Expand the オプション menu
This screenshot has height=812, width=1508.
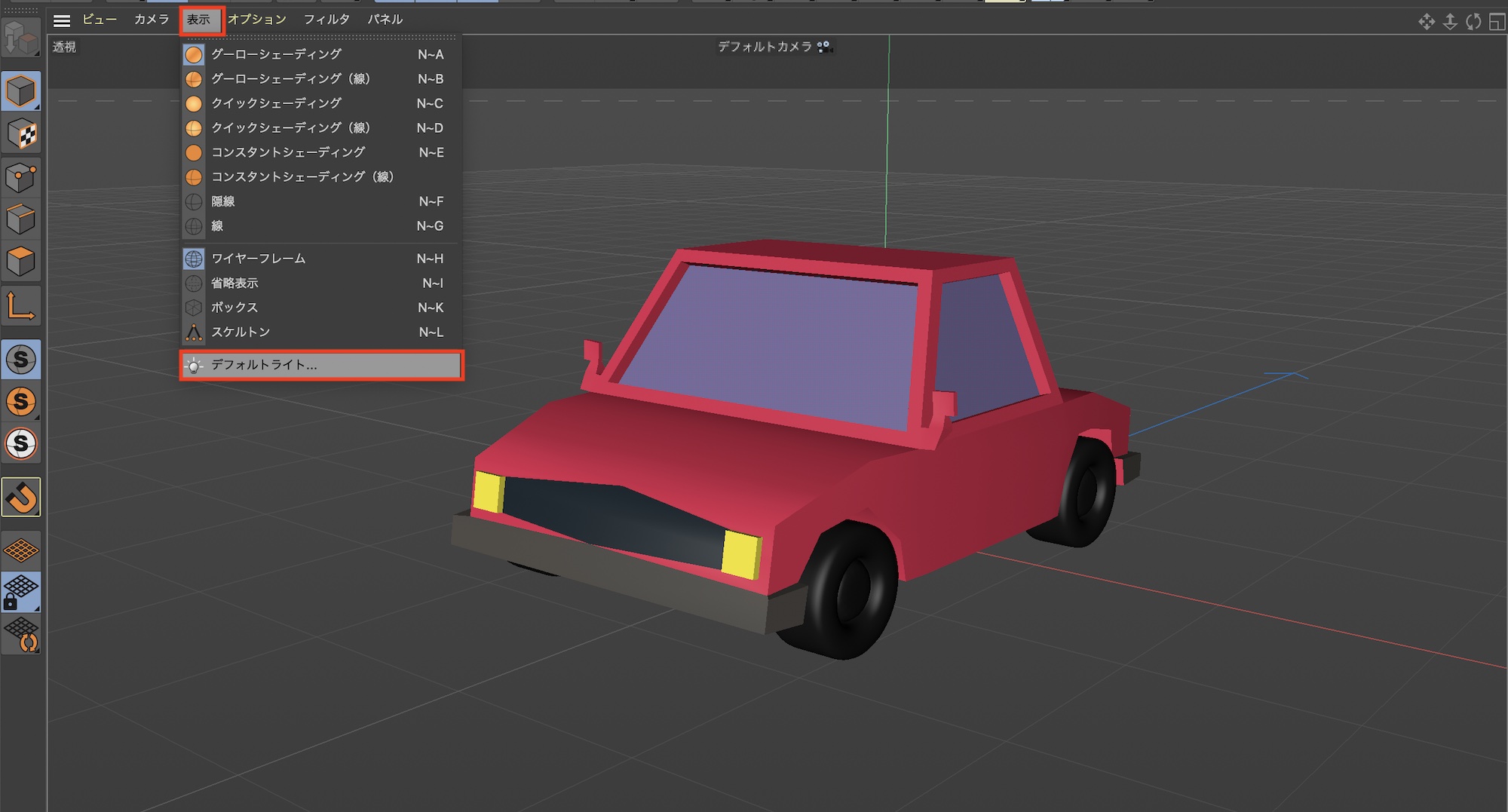point(257,20)
